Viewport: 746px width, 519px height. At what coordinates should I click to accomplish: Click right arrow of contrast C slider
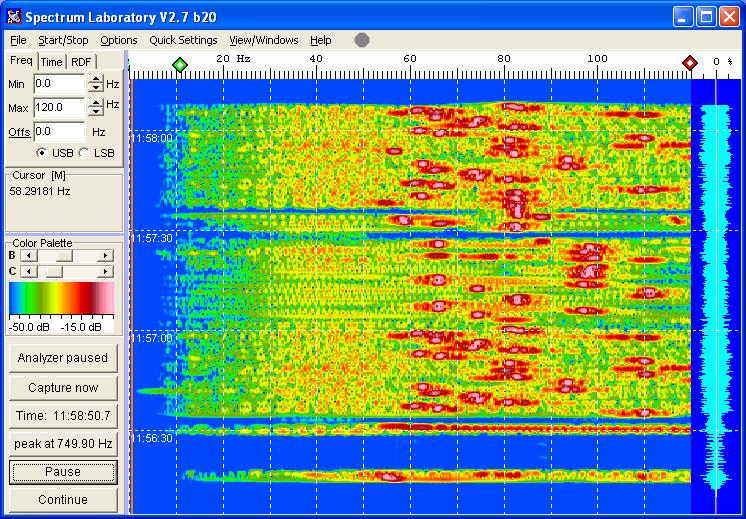(x=106, y=271)
